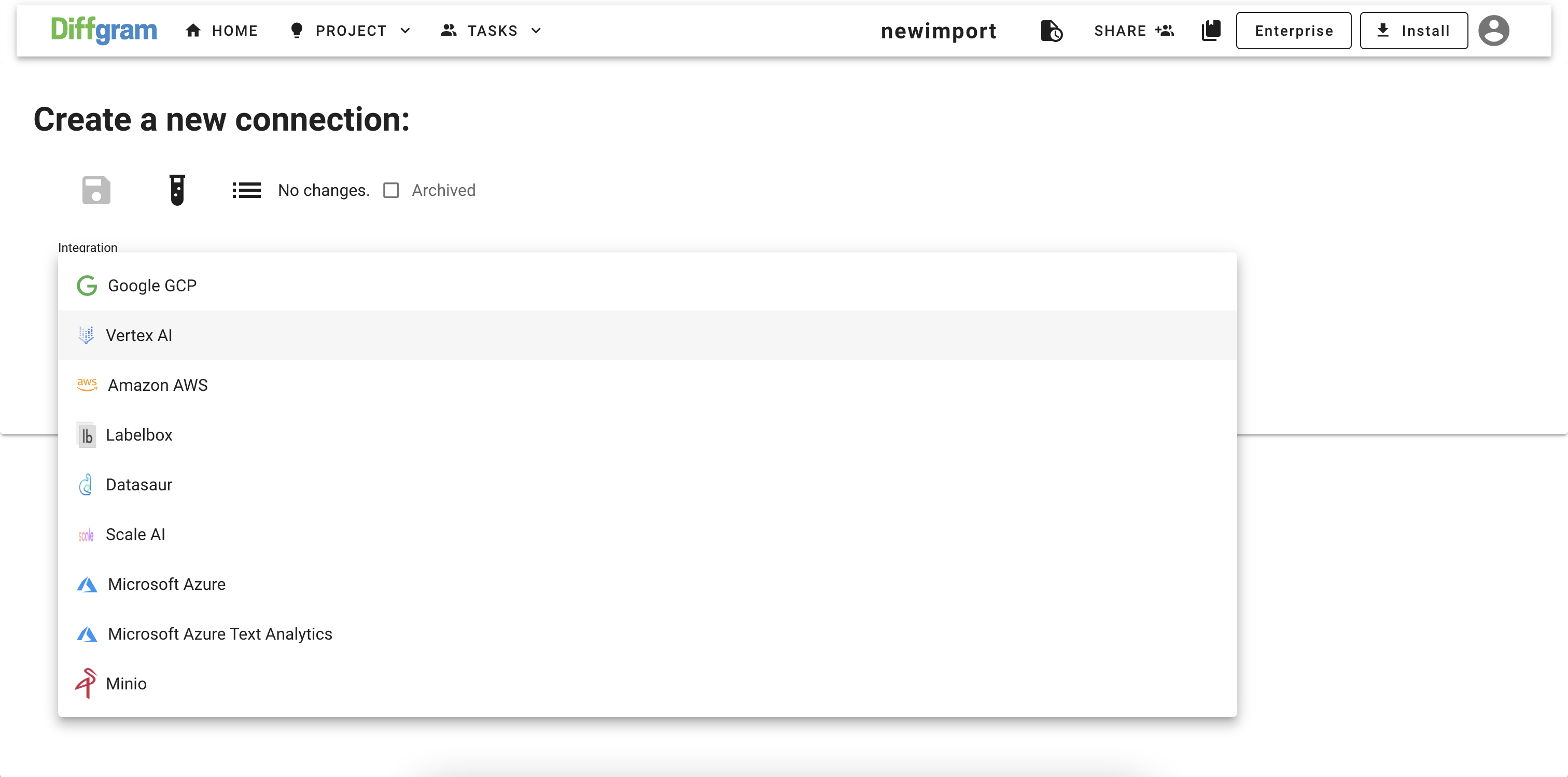Click the Install button
This screenshot has height=777, width=1568.
1413,31
